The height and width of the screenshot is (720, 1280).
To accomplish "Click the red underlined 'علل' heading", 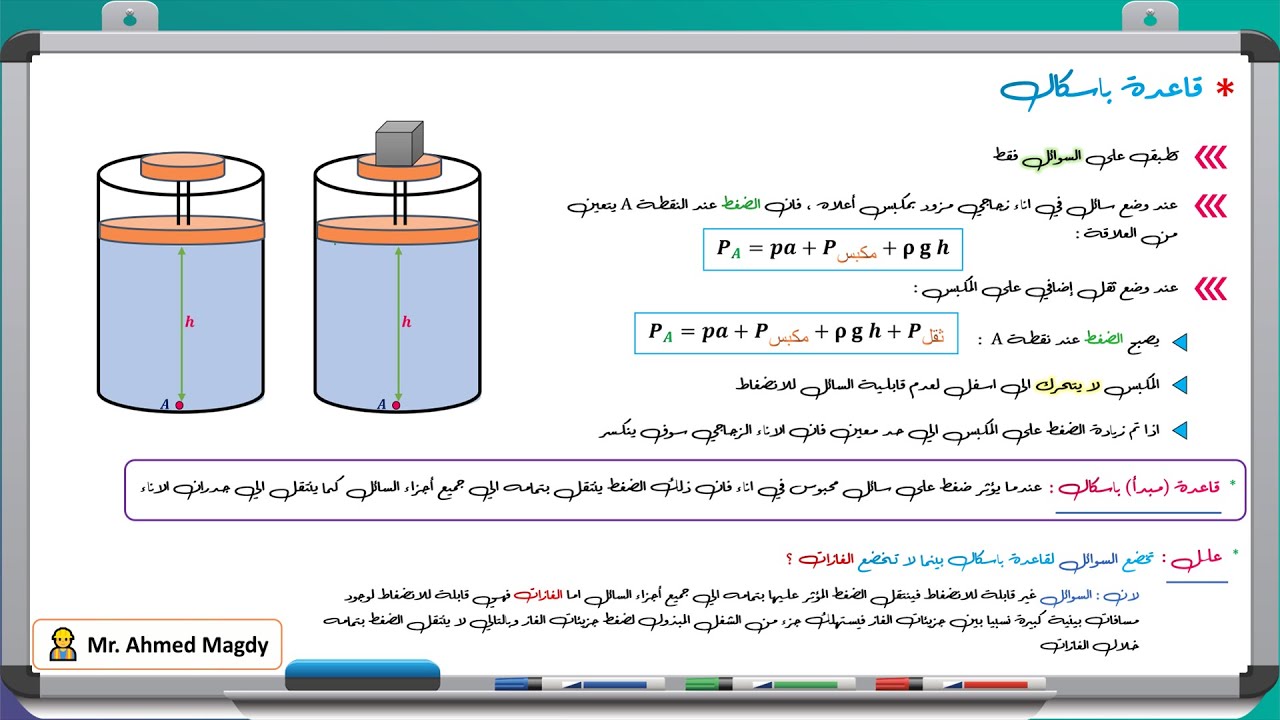I will pyautogui.click(x=1198, y=560).
